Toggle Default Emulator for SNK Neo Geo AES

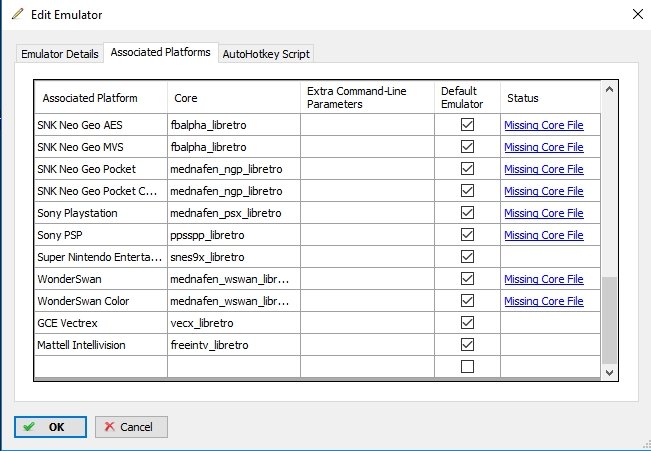click(467, 125)
